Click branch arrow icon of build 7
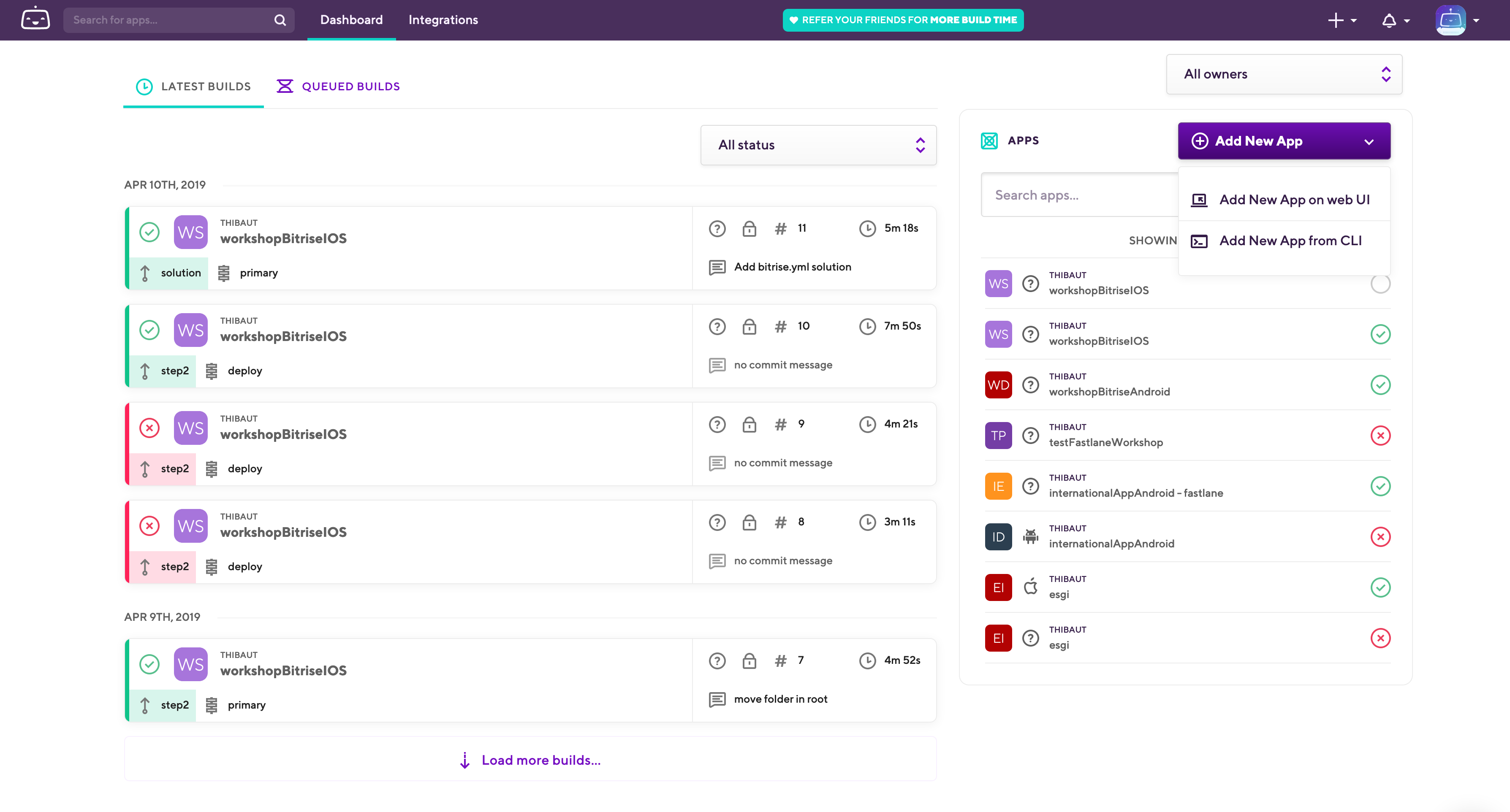 coord(145,705)
